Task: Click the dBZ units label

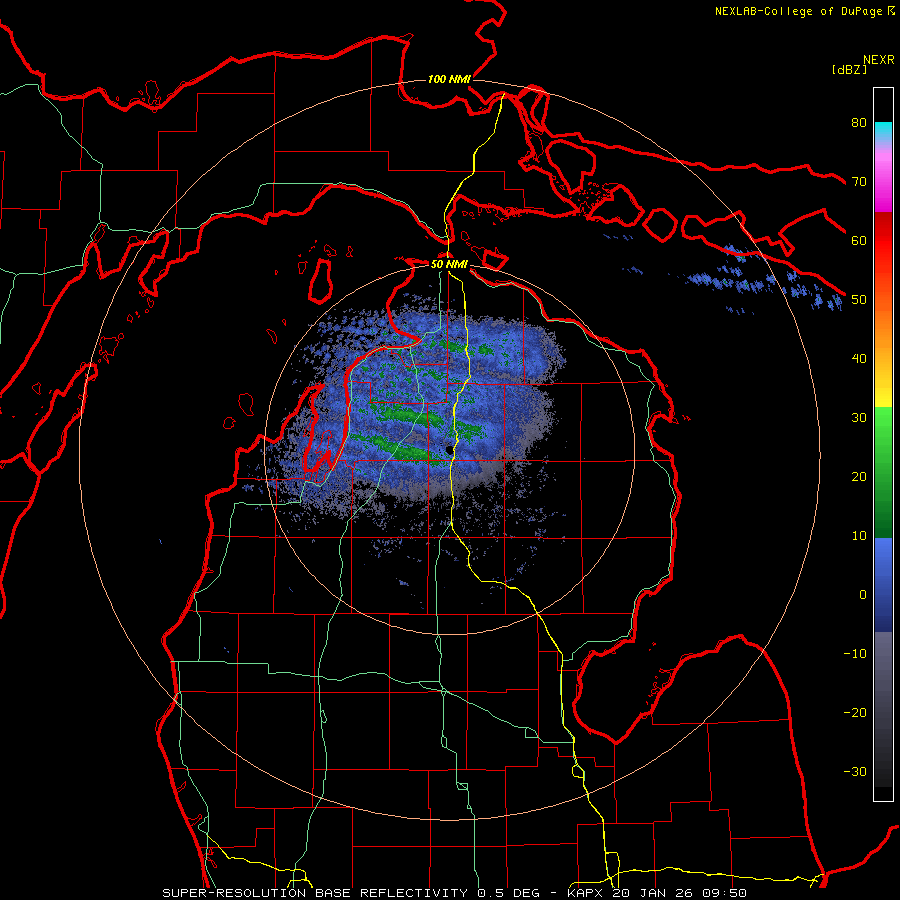Action: pos(849,69)
